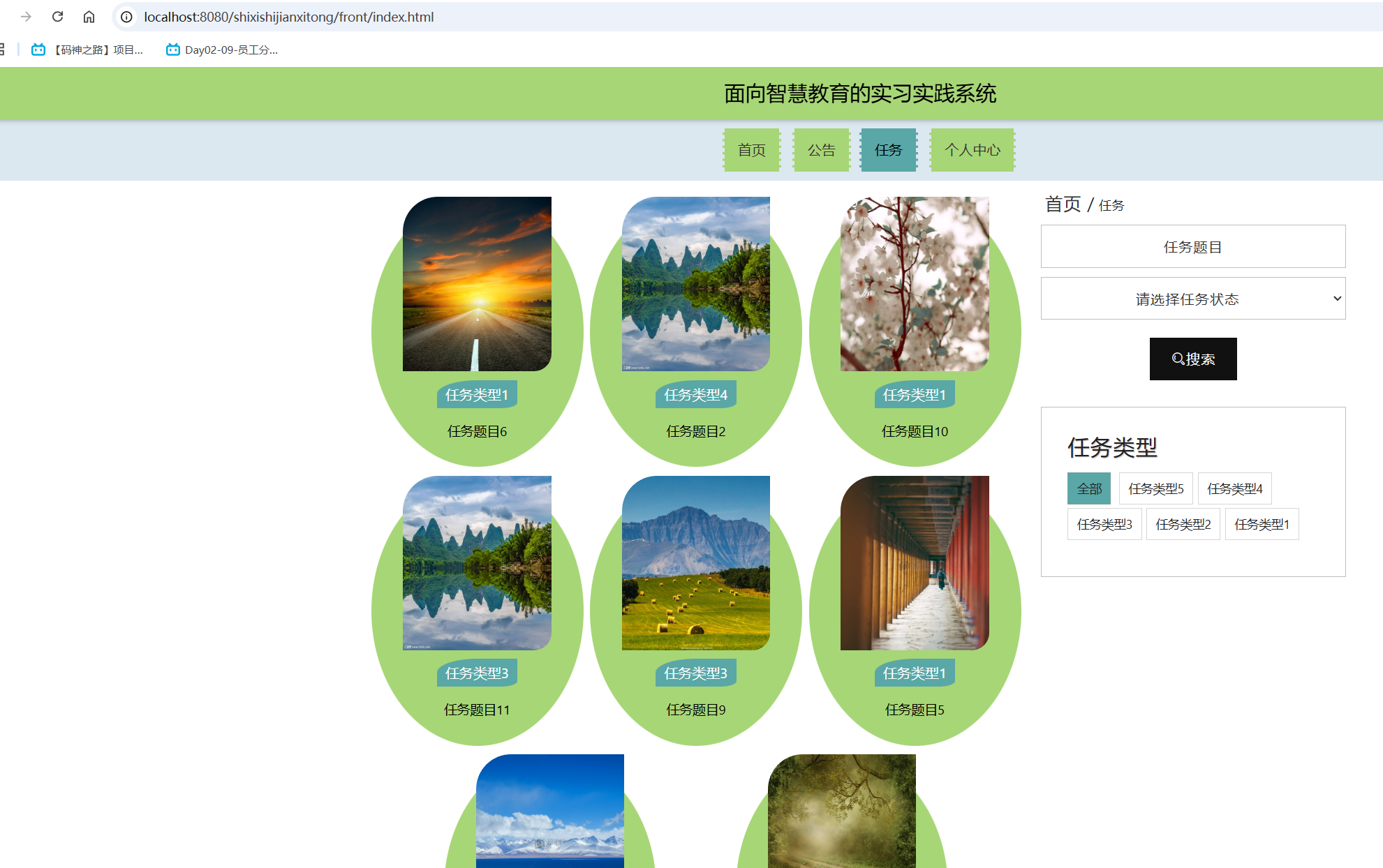Click the 任务类型 panel heading

1112,447
